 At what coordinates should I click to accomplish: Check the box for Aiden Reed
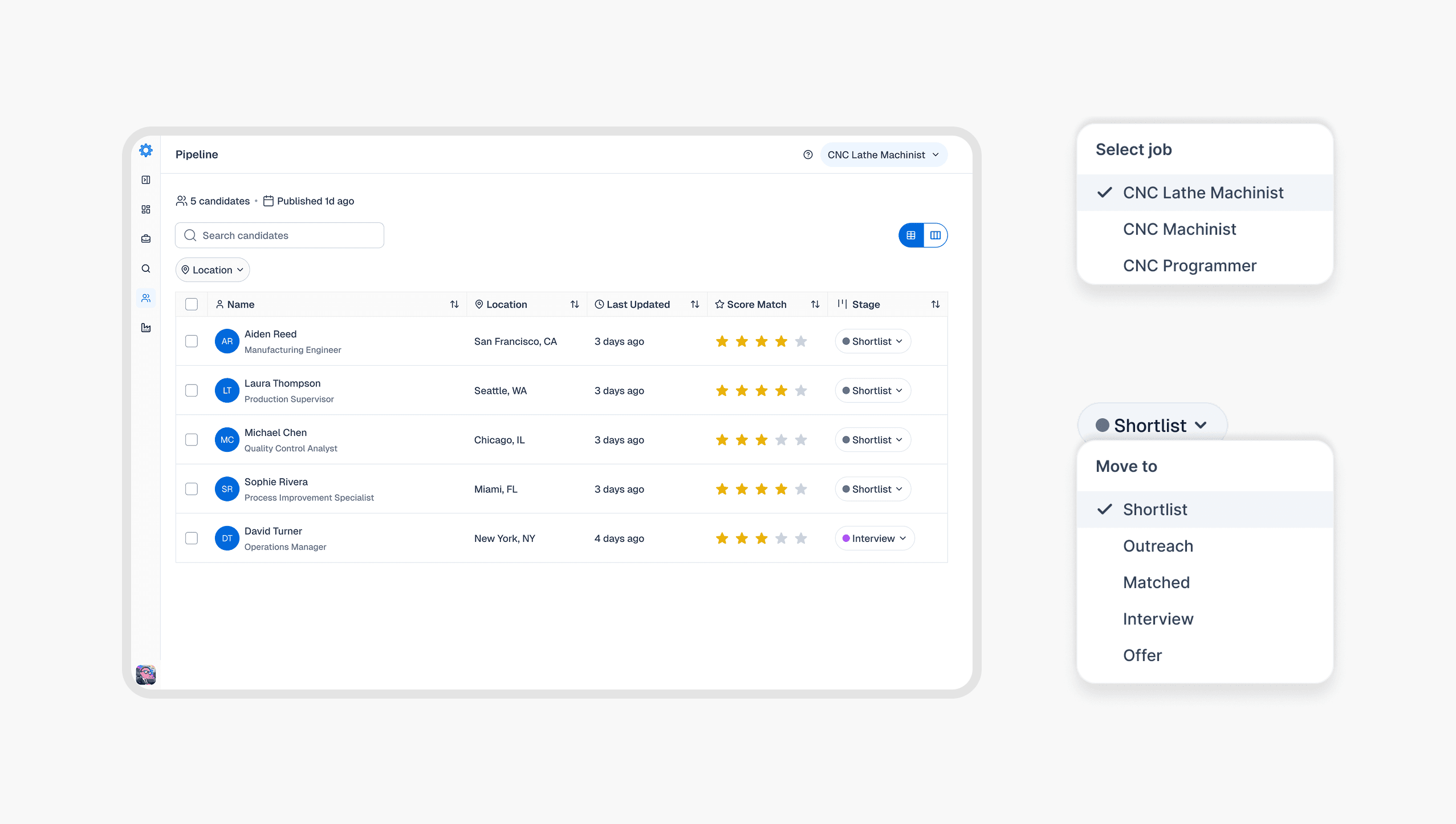192,341
